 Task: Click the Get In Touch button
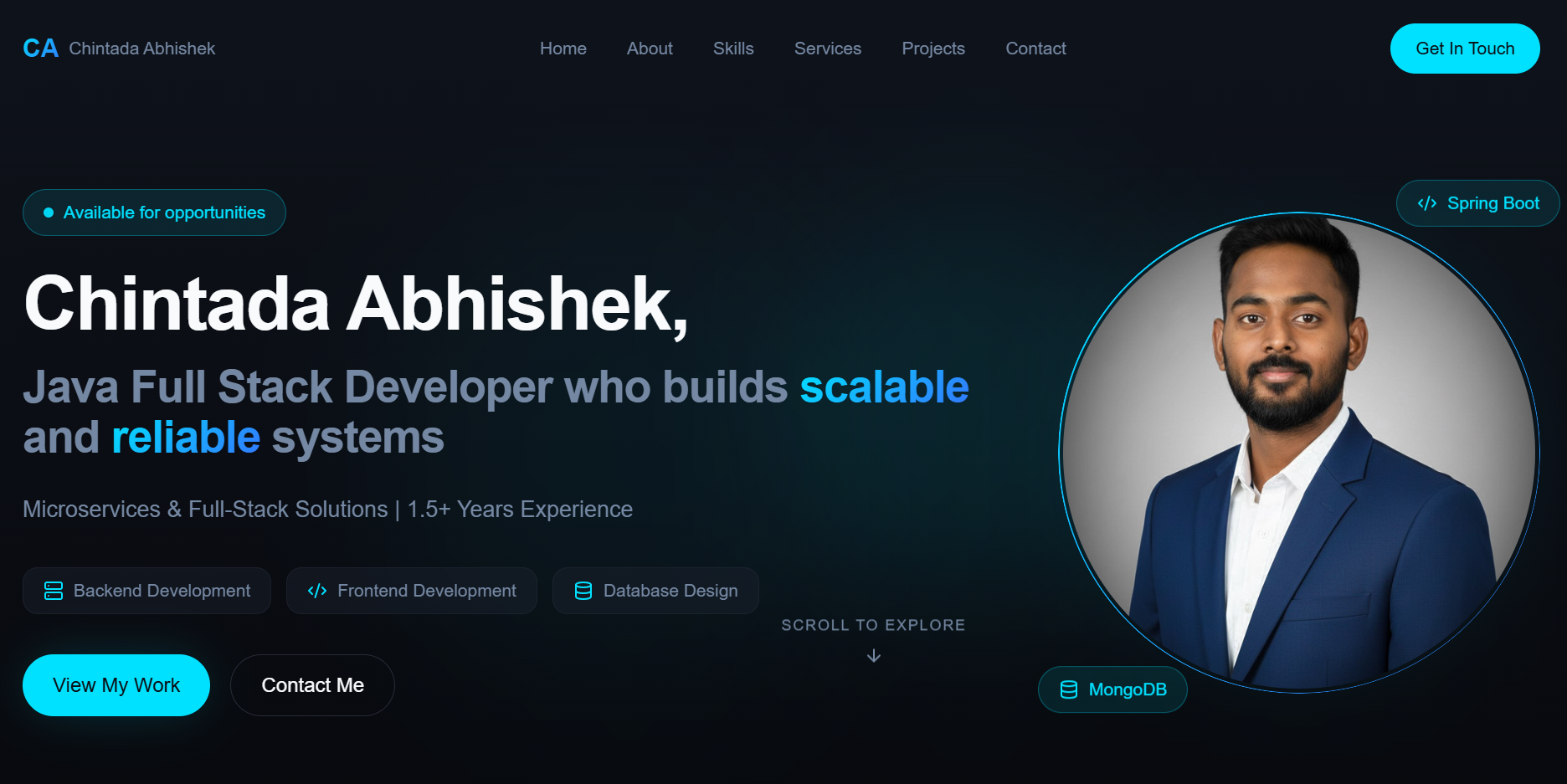1465,49
